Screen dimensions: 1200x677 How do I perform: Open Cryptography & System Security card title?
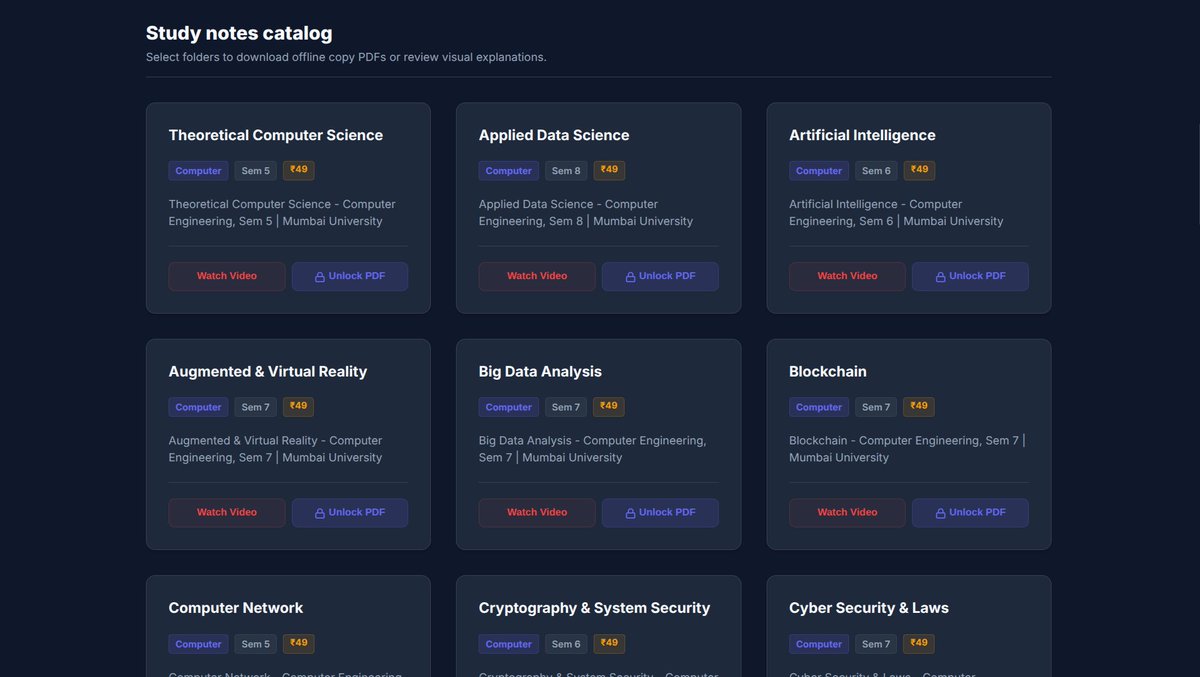[x=594, y=608]
